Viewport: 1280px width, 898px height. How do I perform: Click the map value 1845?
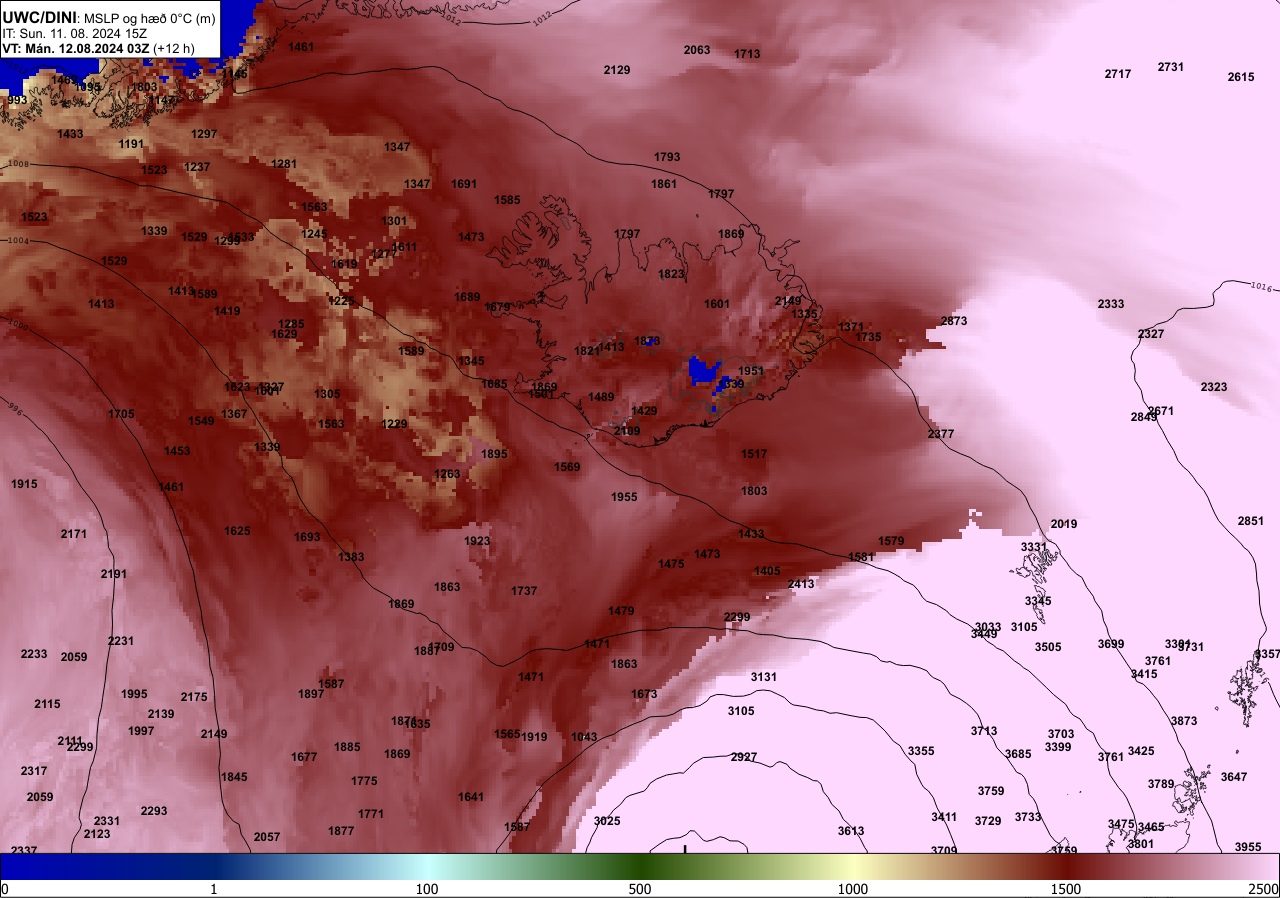pos(234,777)
